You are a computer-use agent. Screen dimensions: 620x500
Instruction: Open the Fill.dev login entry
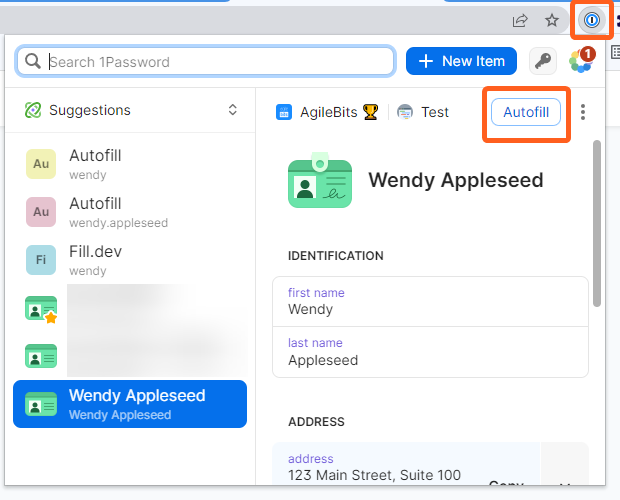click(x=130, y=260)
